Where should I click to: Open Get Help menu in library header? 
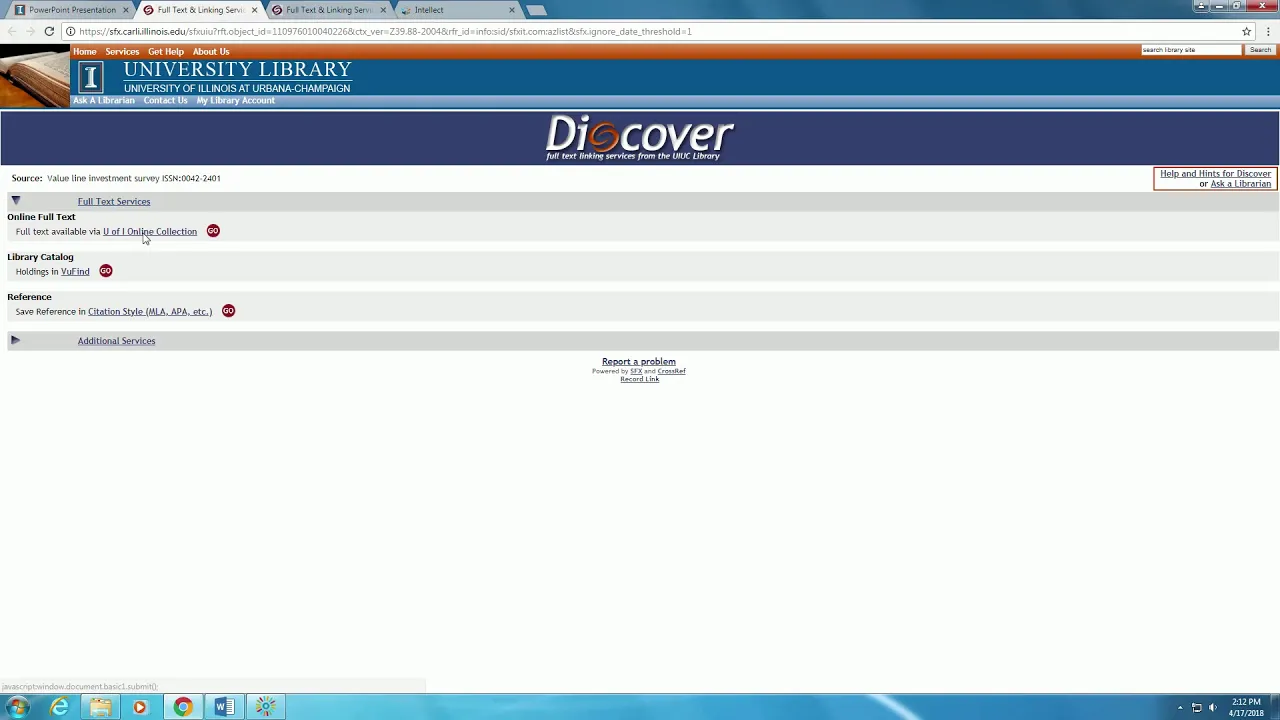point(166,52)
